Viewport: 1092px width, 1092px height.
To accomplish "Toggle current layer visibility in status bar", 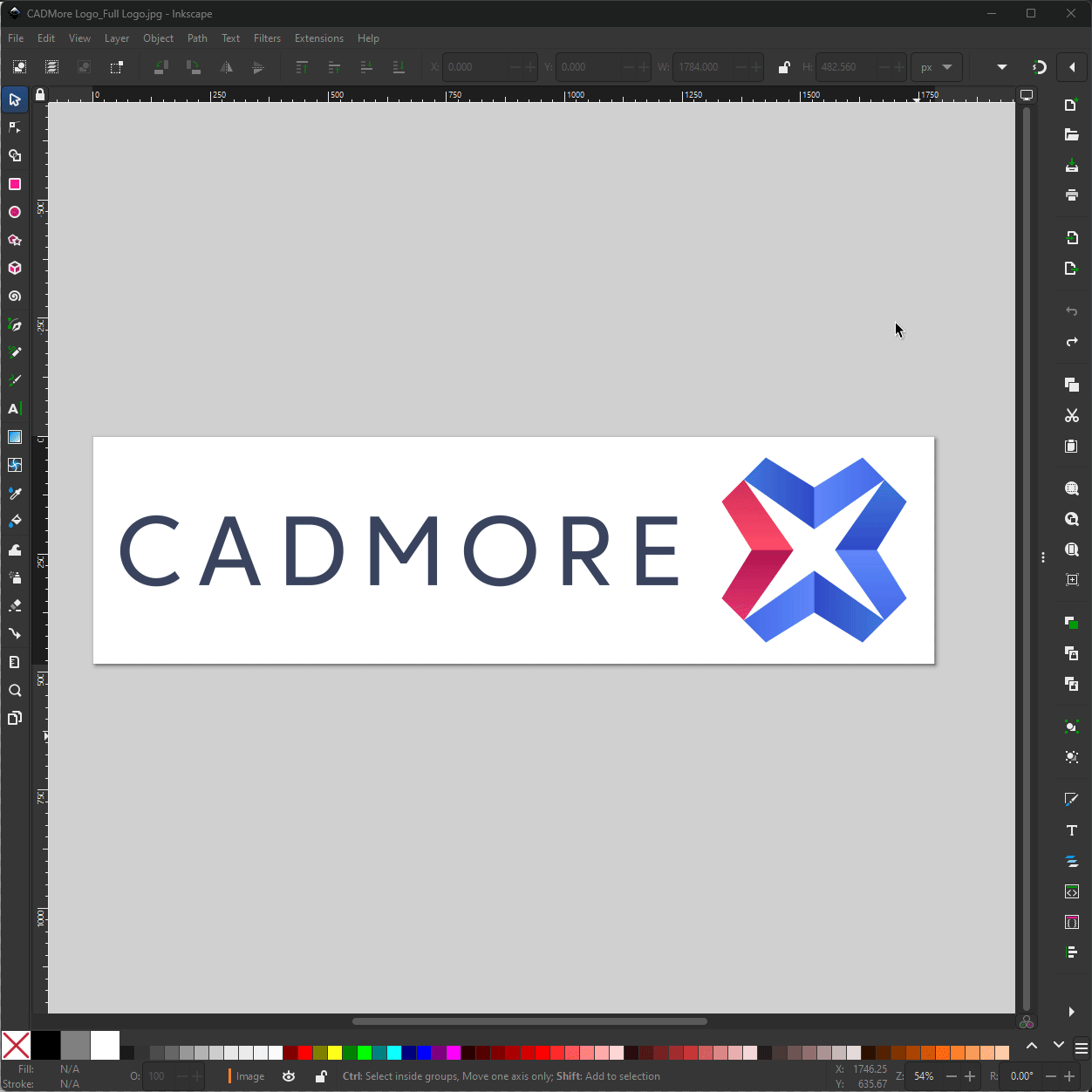I will click(289, 1076).
